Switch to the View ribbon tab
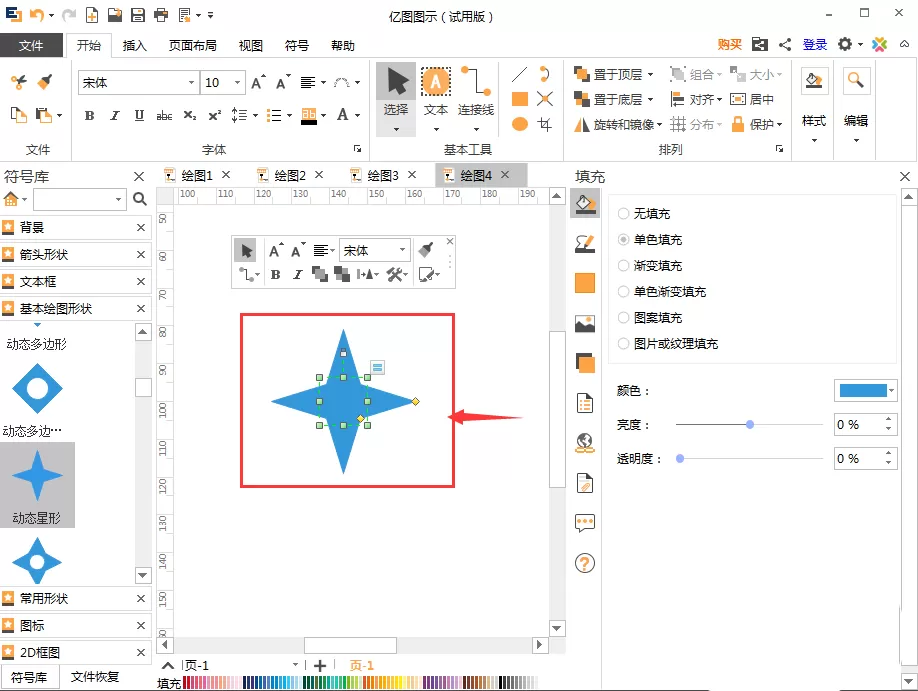 click(251, 46)
